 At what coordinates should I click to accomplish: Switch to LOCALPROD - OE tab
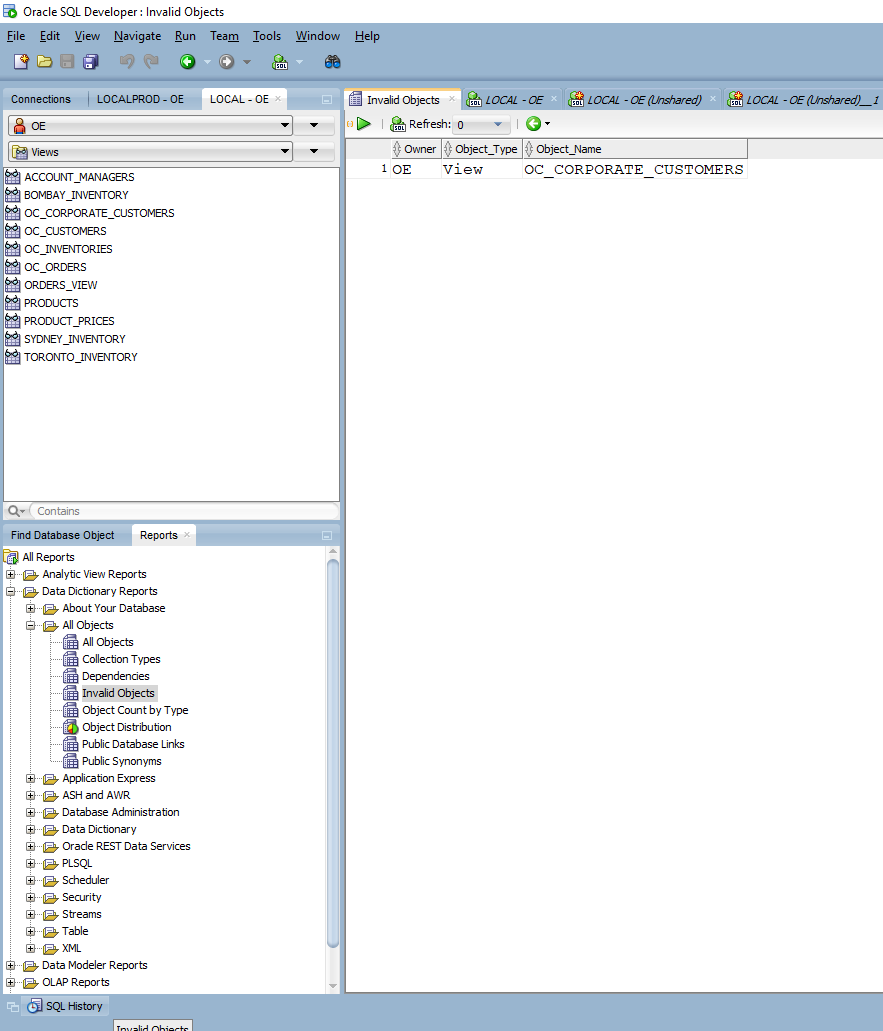[x=140, y=99]
